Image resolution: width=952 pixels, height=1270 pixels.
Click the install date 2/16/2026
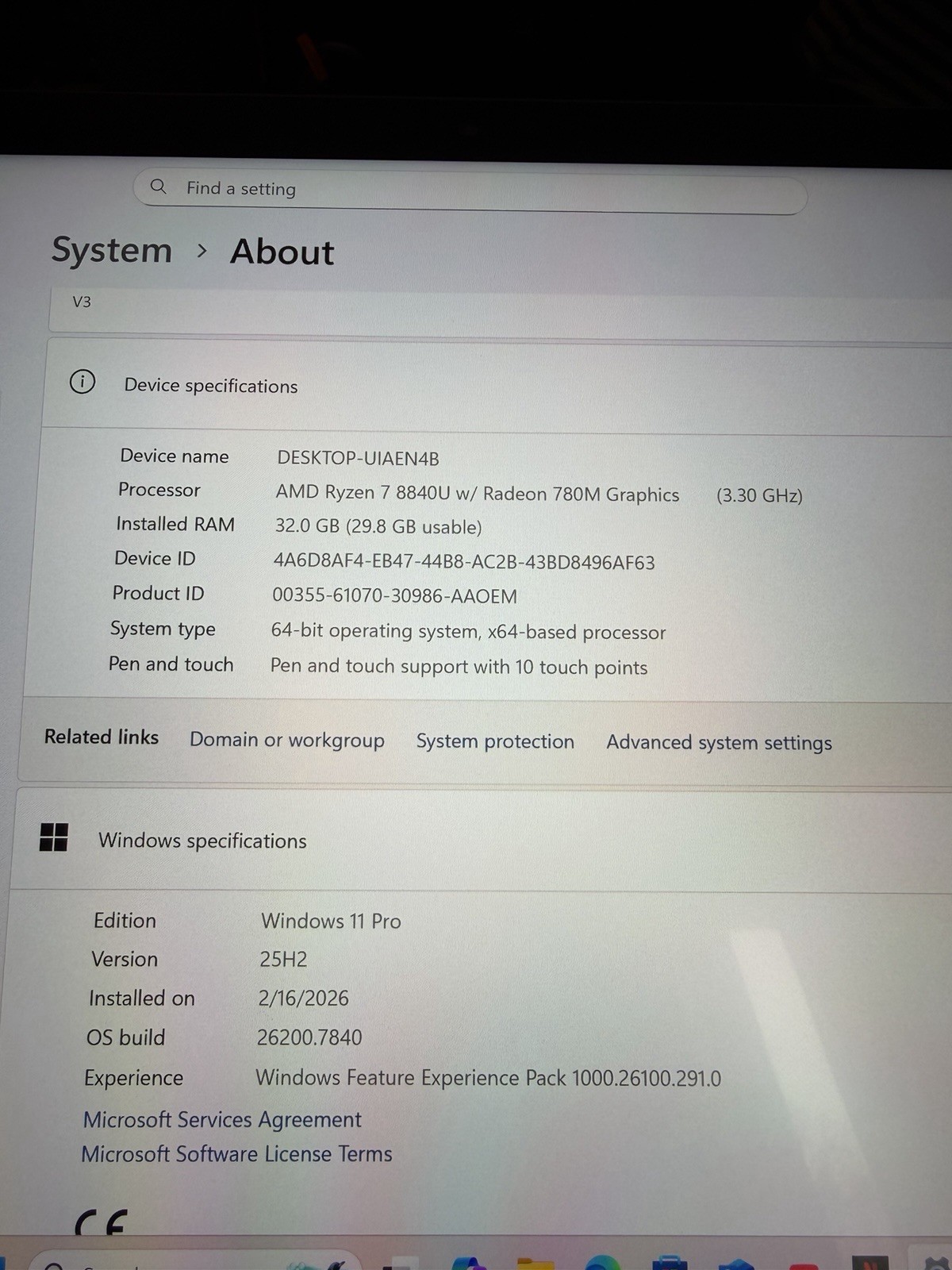[x=303, y=998]
